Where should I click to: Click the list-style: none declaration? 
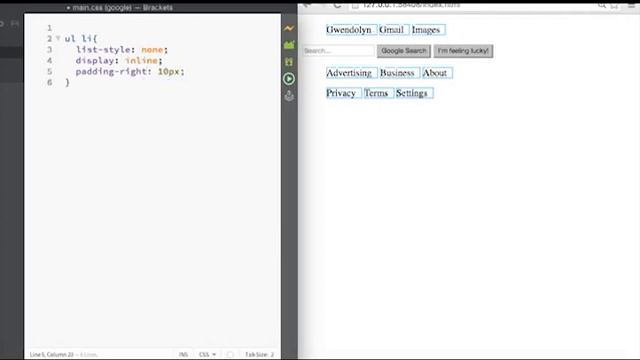(122, 50)
